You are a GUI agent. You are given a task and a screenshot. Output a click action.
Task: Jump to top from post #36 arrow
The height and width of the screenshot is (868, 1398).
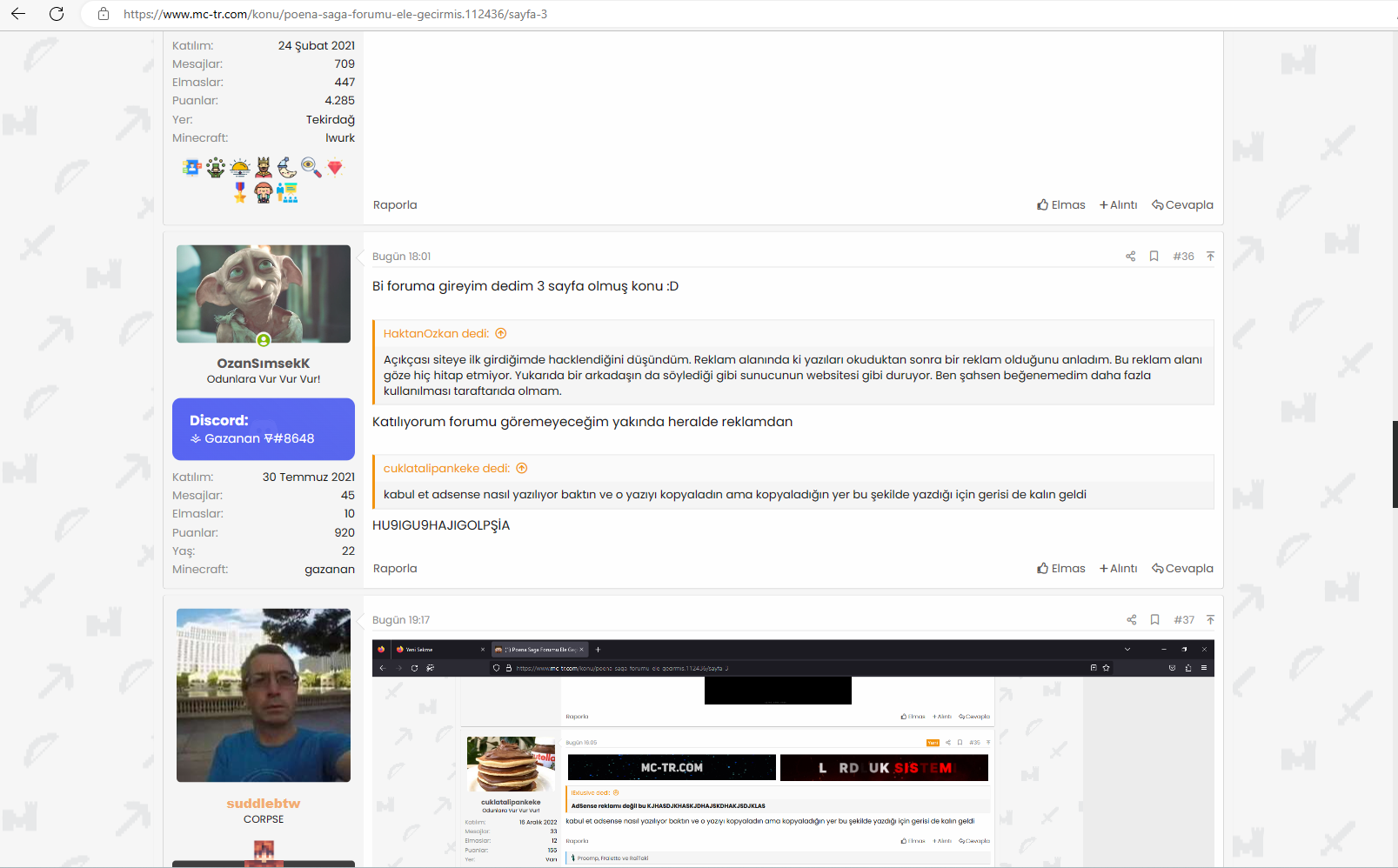[x=1210, y=257]
